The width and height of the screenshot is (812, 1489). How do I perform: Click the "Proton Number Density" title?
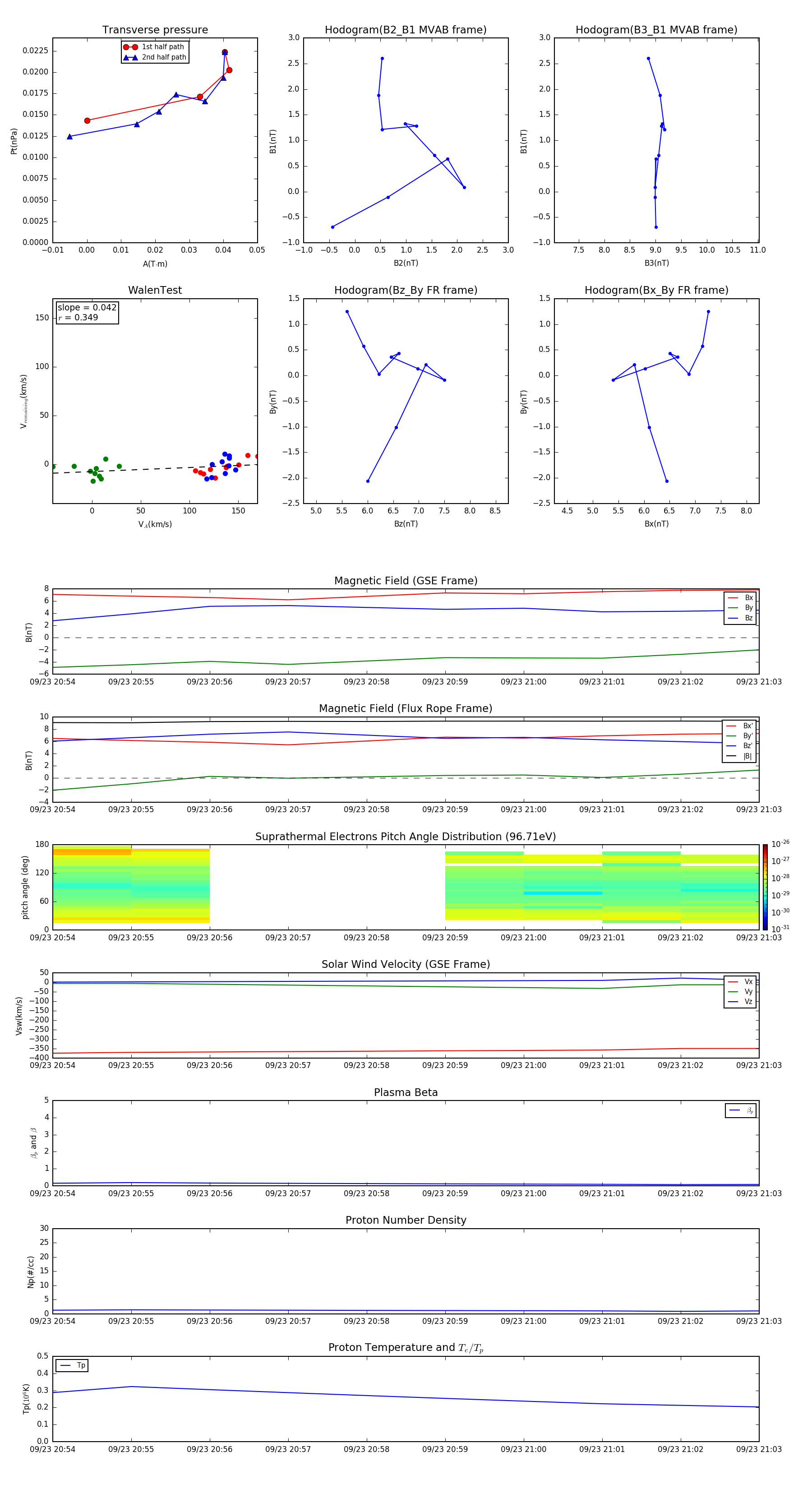click(x=406, y=1220)
